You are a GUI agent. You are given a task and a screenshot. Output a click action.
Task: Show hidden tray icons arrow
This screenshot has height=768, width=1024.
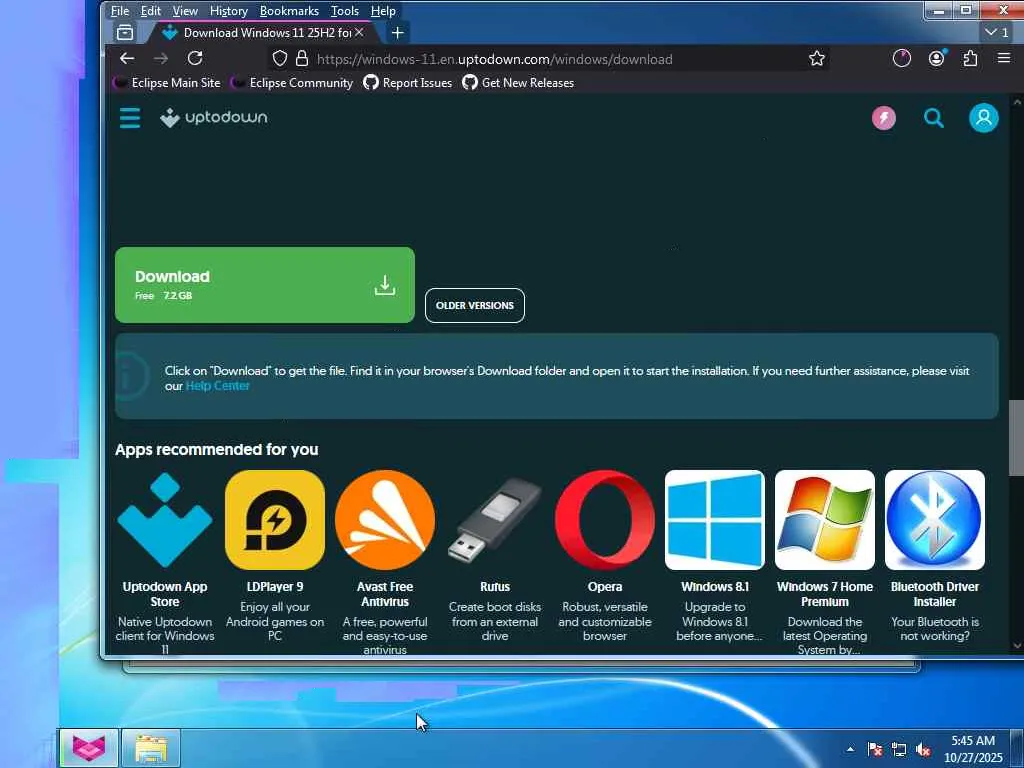[x=850, y=749]
